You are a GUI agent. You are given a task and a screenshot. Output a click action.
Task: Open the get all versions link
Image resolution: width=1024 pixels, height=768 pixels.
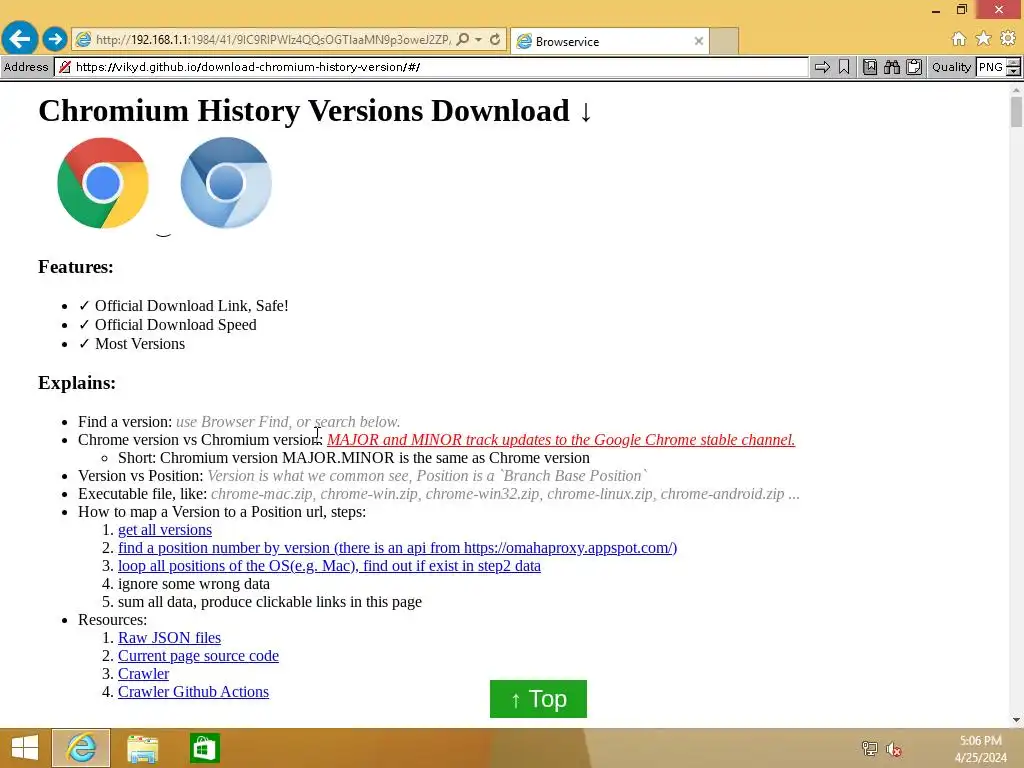pyautogui.click(x=165, y=530)
